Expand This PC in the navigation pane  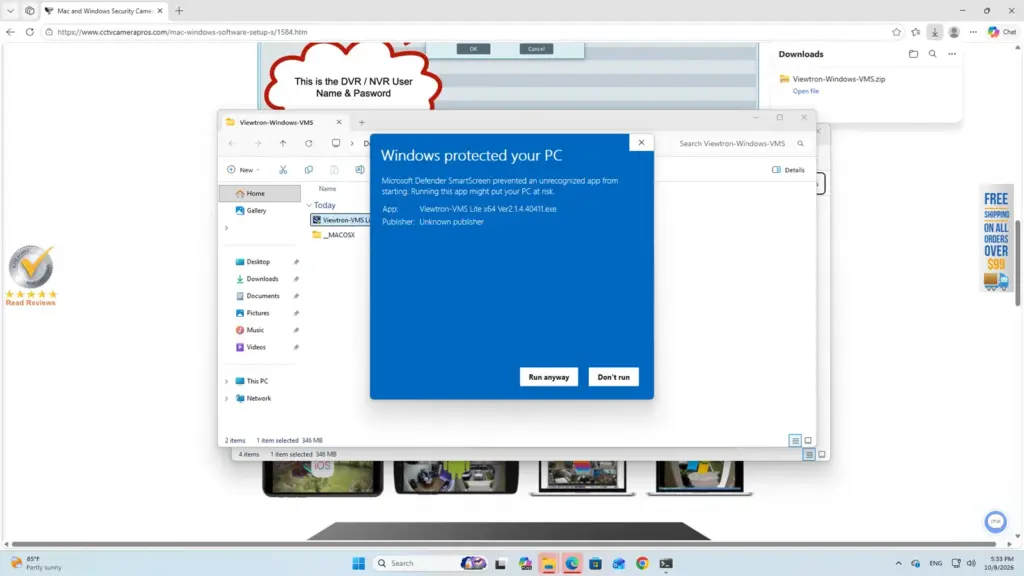tap(227, 381)
